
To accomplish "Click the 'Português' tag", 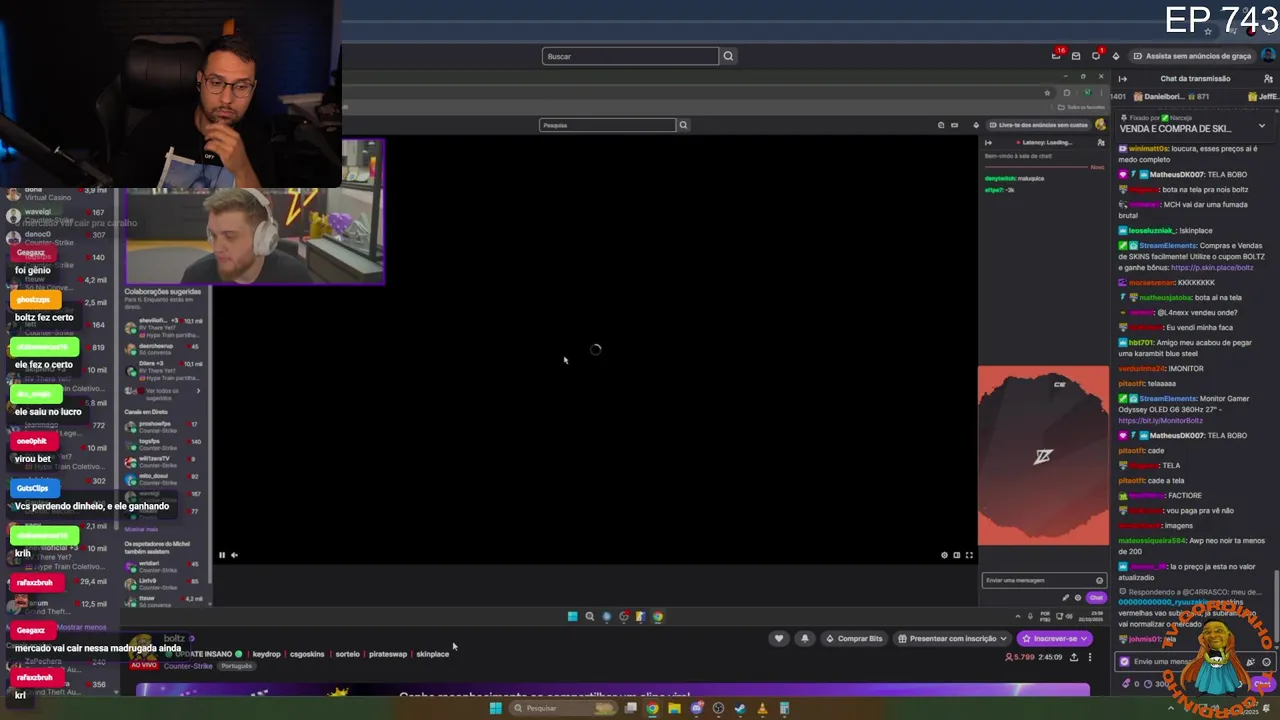I will click(237, 666).
